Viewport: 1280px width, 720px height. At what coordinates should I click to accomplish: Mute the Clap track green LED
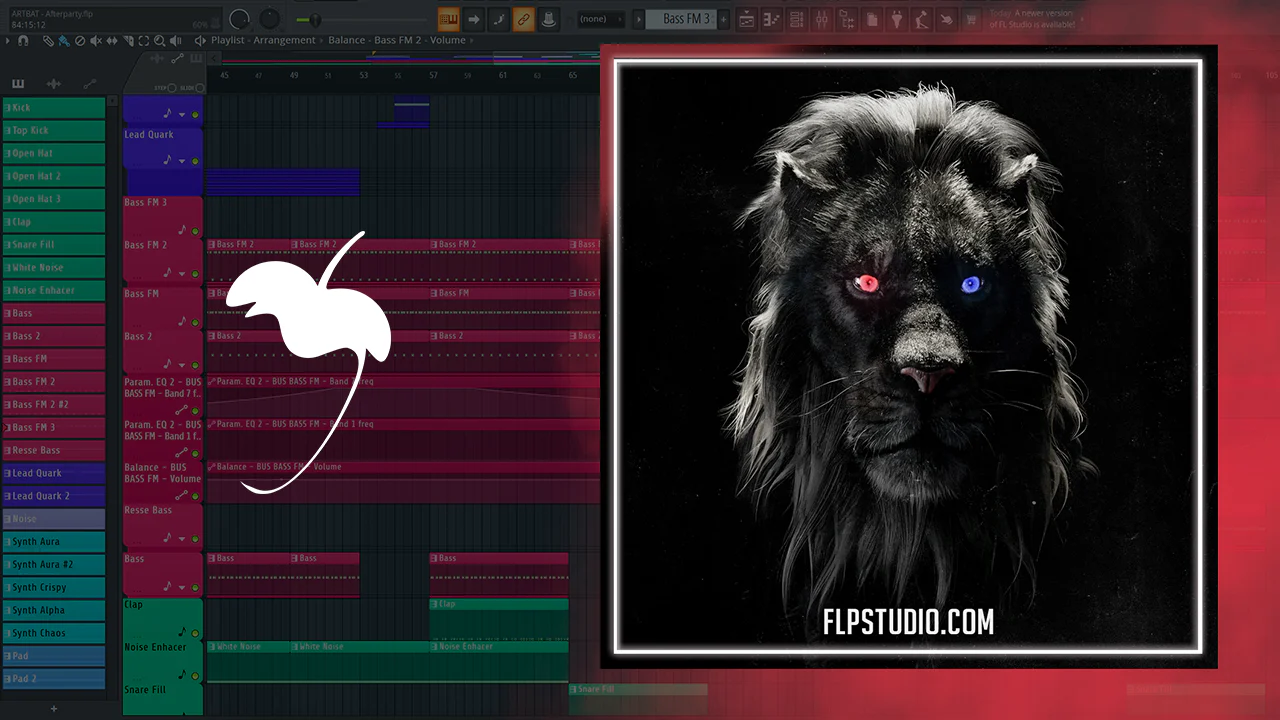pos(195,633)
